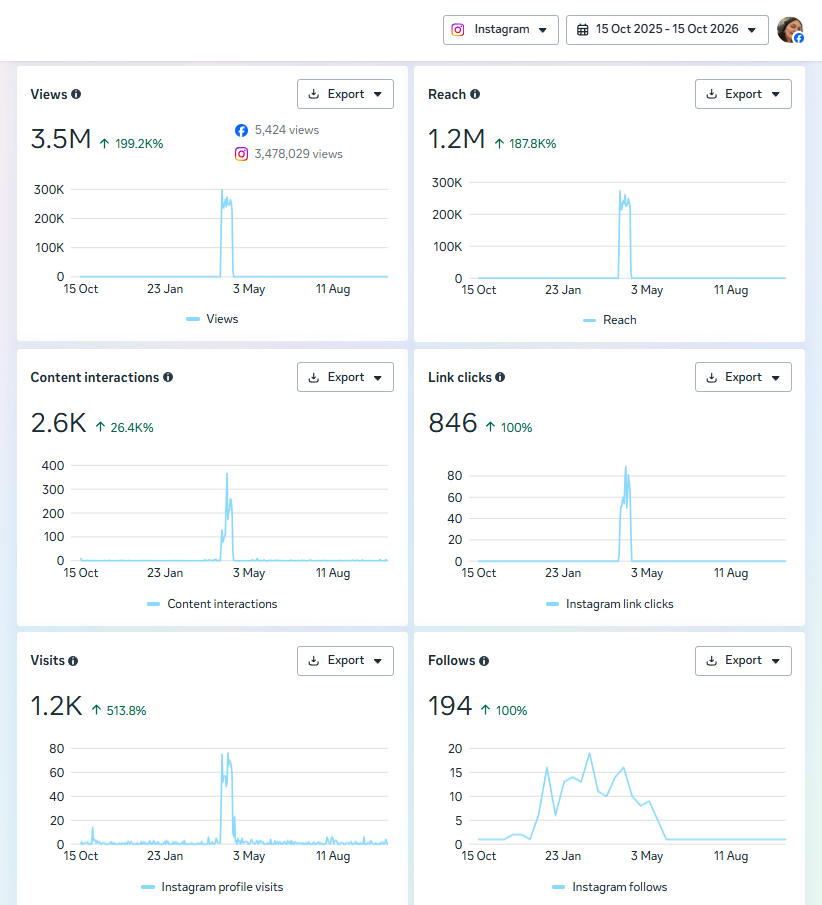Click the calendar icon in date selector
This screenshot has width=822, height=905.
(583, 29)
